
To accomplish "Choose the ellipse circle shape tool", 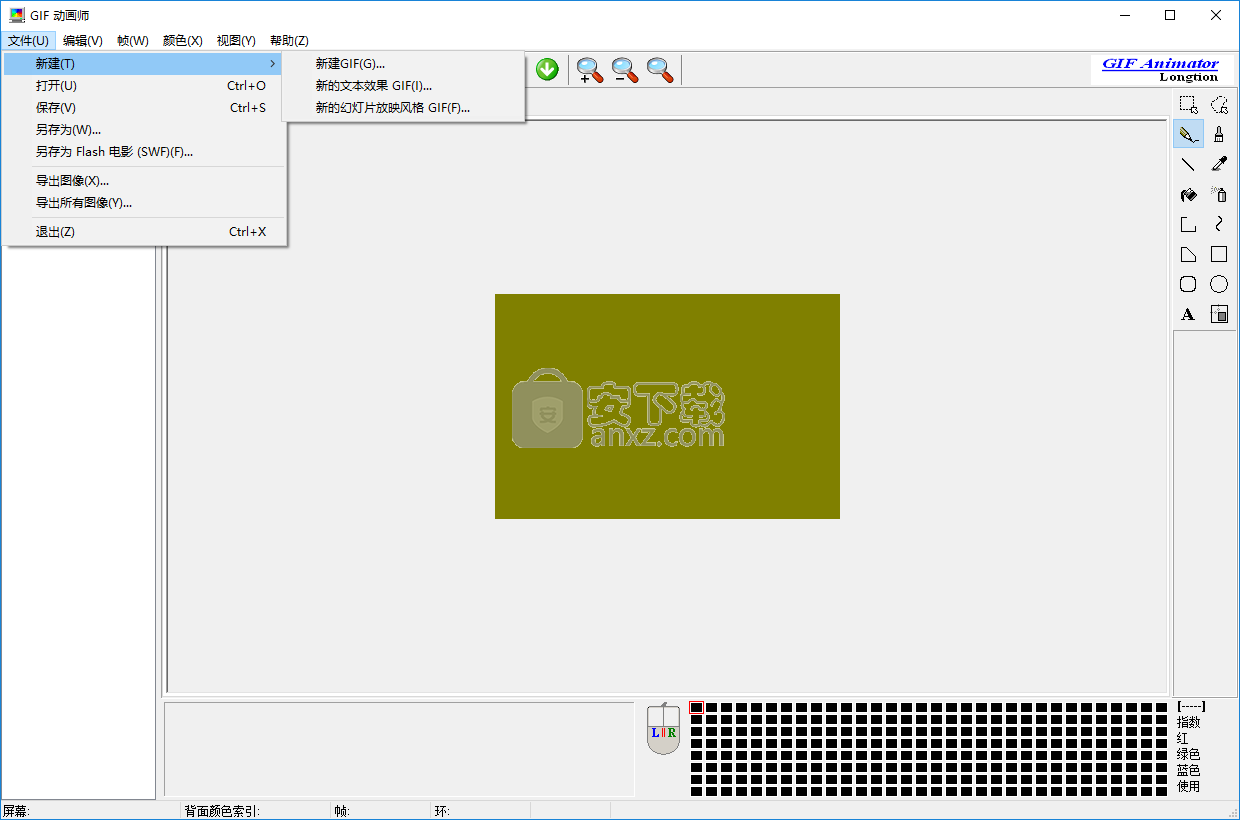I will pyautogui.click(x=1219, y=284).
